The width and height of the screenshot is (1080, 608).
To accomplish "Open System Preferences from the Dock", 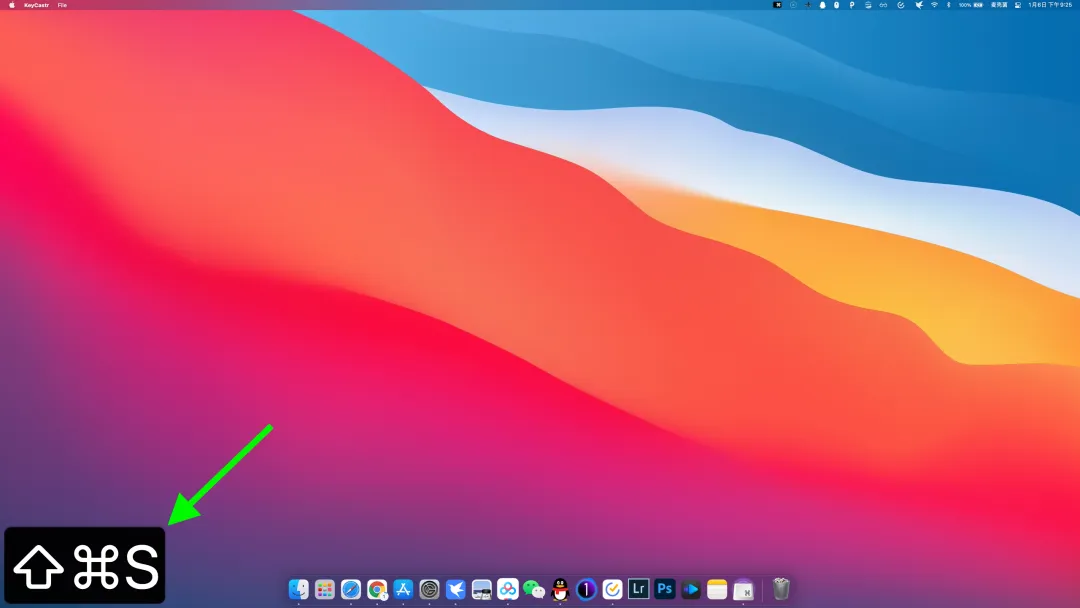I will click(429, 589).
